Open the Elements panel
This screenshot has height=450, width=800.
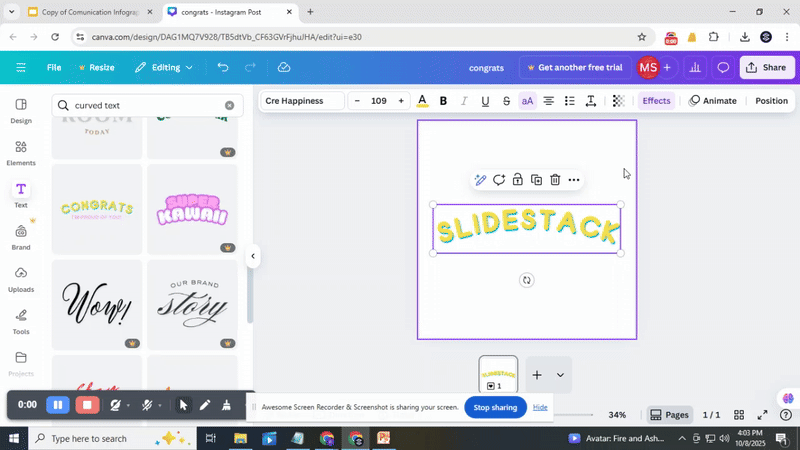(x=21, y=151)
